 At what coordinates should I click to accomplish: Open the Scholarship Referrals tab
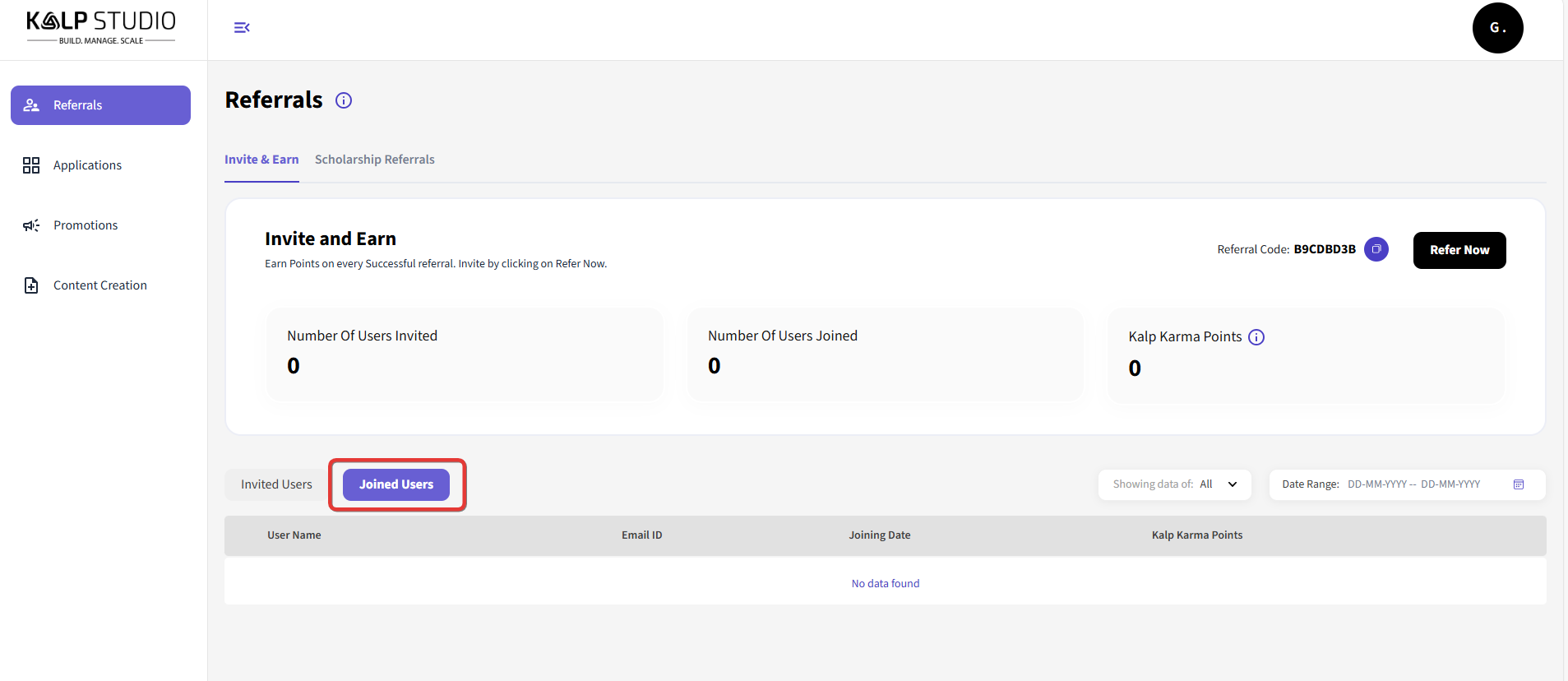(x=374, y=160)
